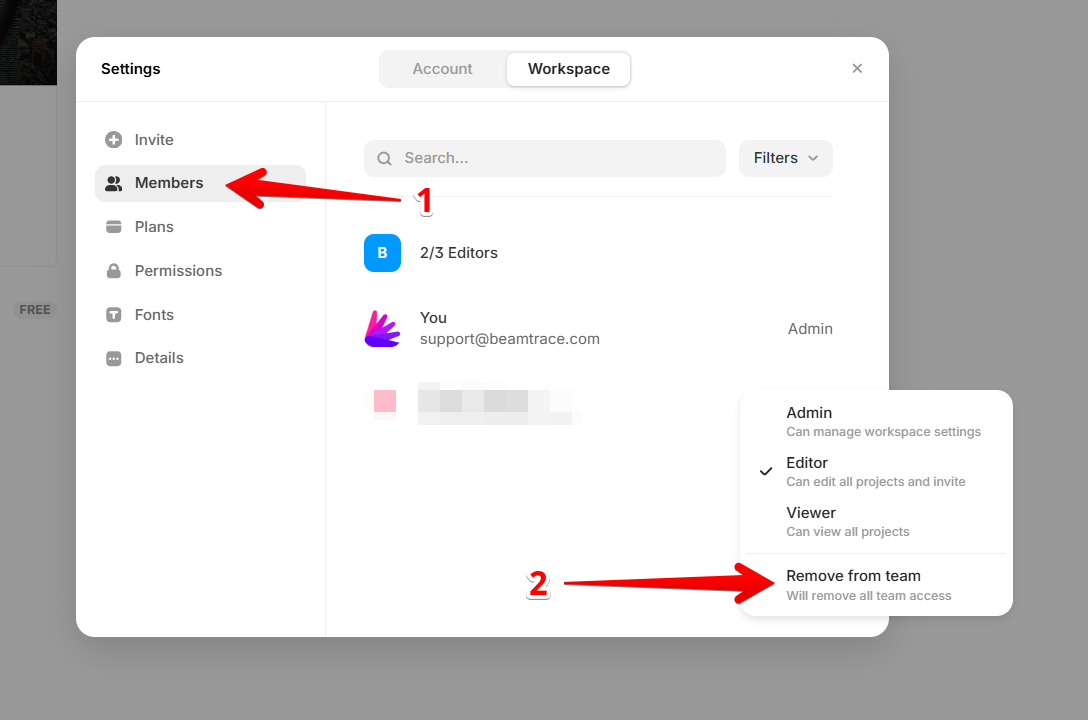Focus the member Search field
Viewport: 1088px width, 720px height.
coord(545,158)
